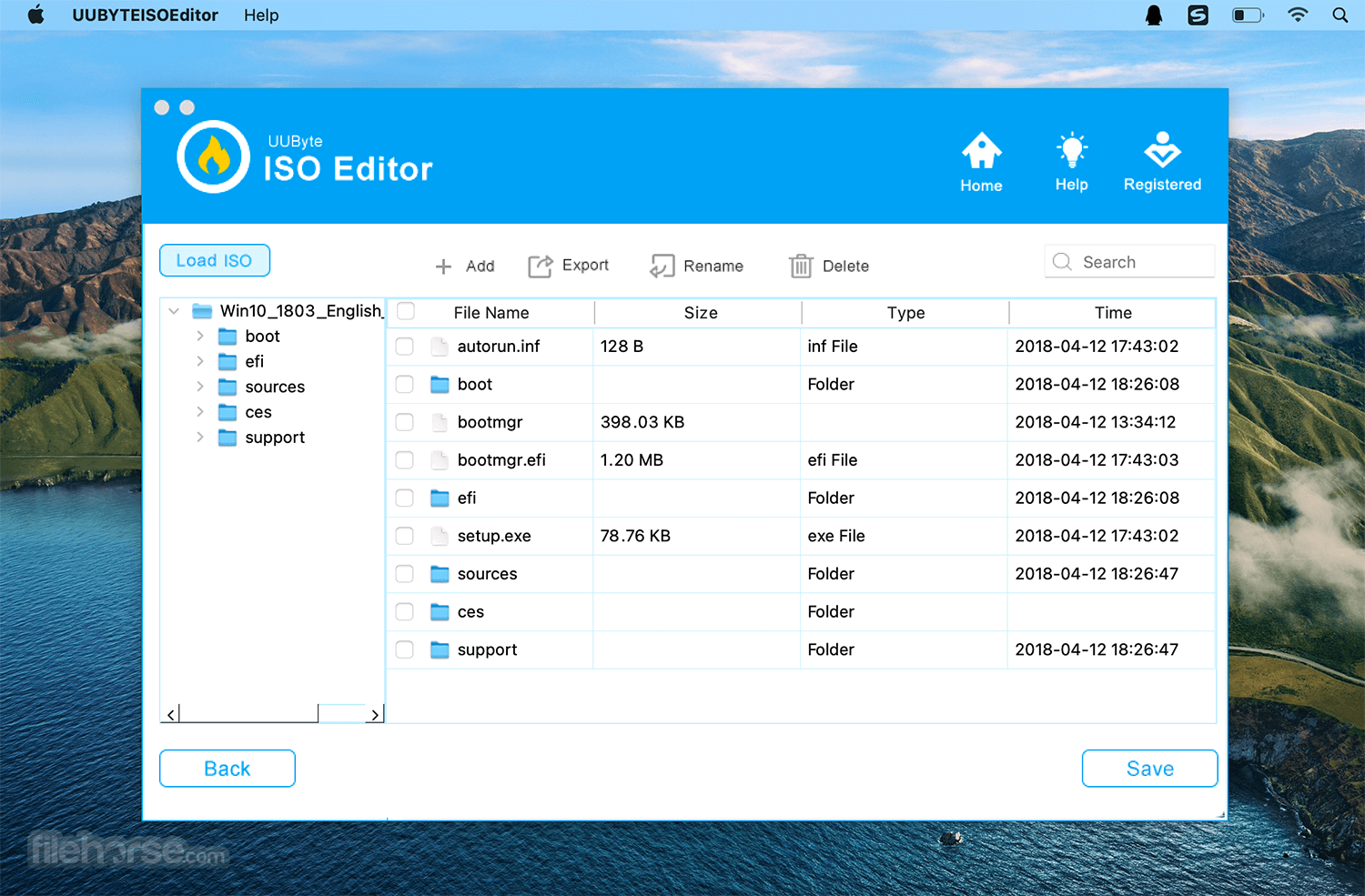Toggle the select-all checkbox in header
Viewport: 1365px width, 896px height.
tap(406, 311)
